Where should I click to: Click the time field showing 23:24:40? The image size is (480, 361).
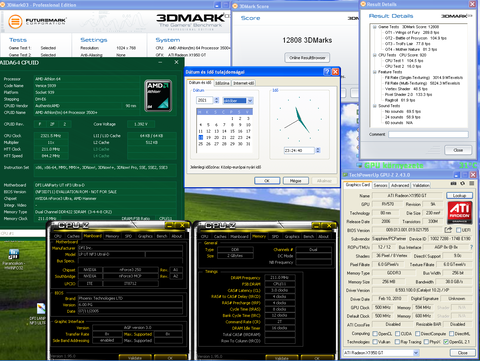pos(299,151)
